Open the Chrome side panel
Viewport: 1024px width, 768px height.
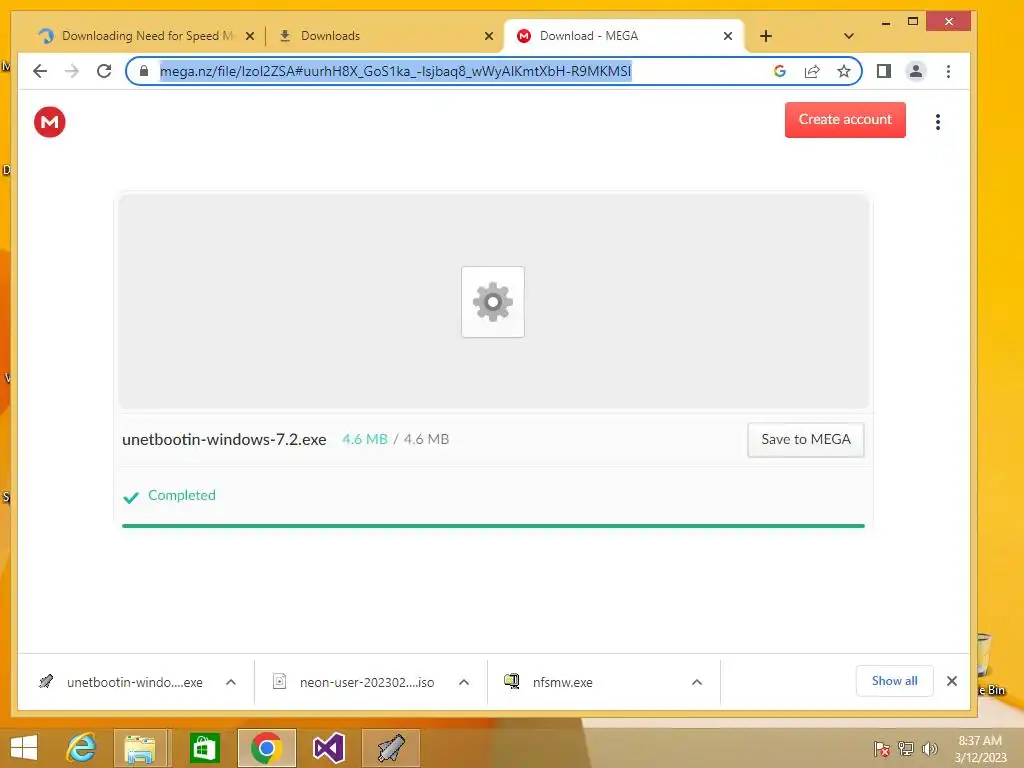point(884,71)
